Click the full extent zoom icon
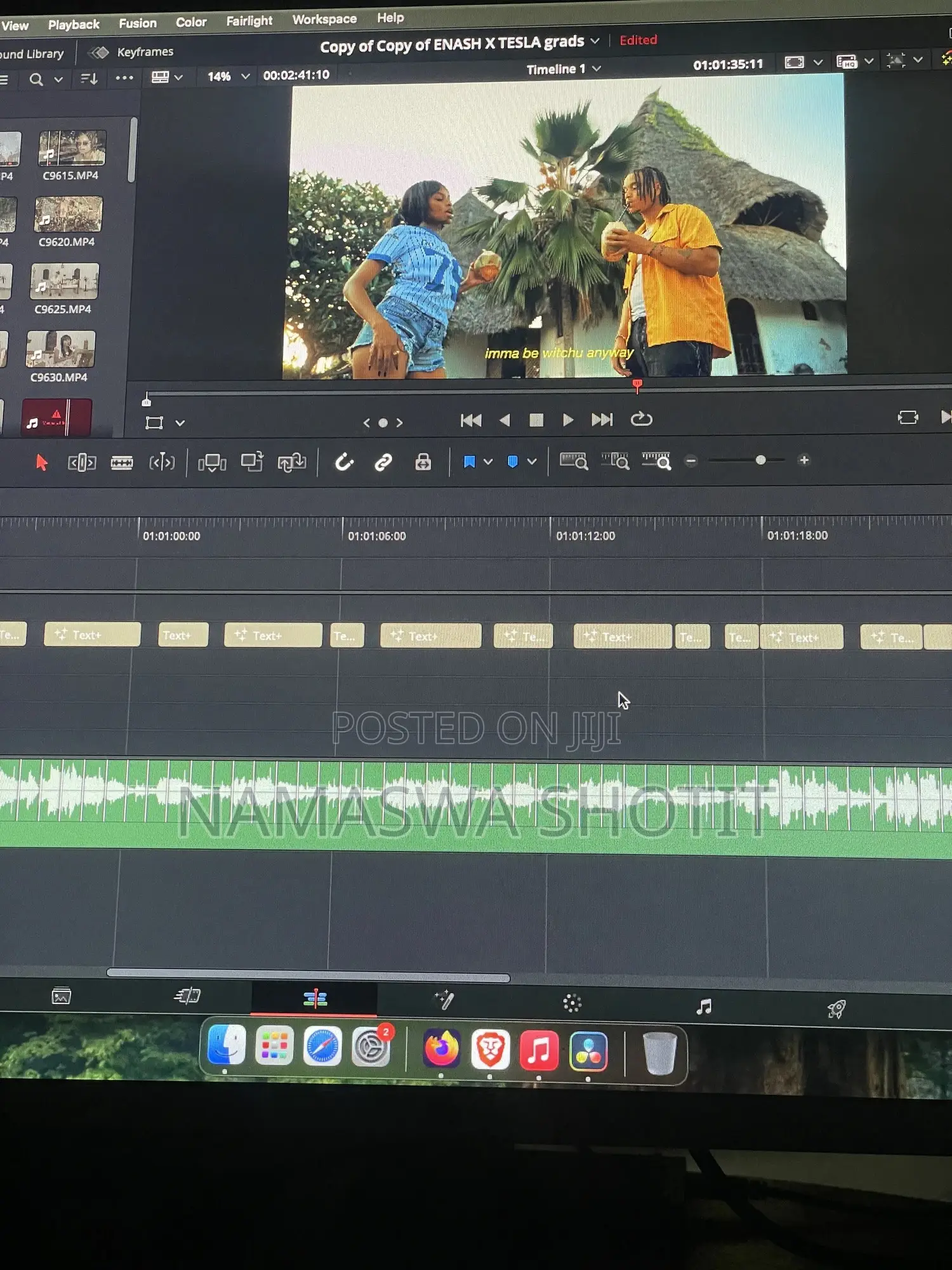952x1270 pixels. point(574,460)
